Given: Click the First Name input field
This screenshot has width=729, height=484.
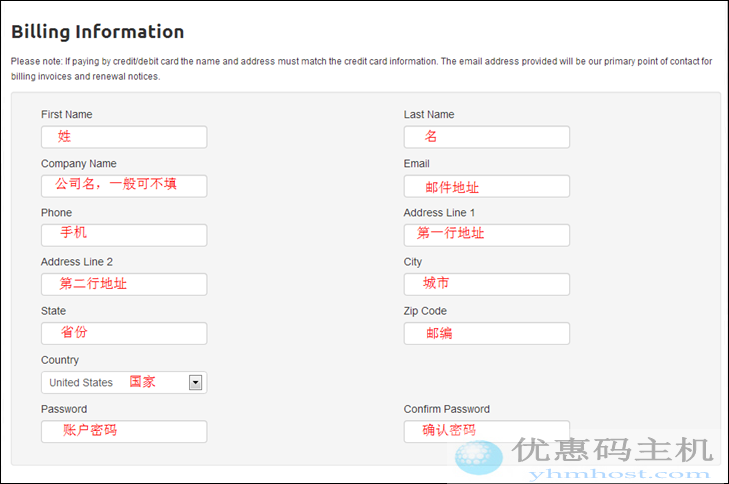Looking at the screenshot, I should [124, 137].
